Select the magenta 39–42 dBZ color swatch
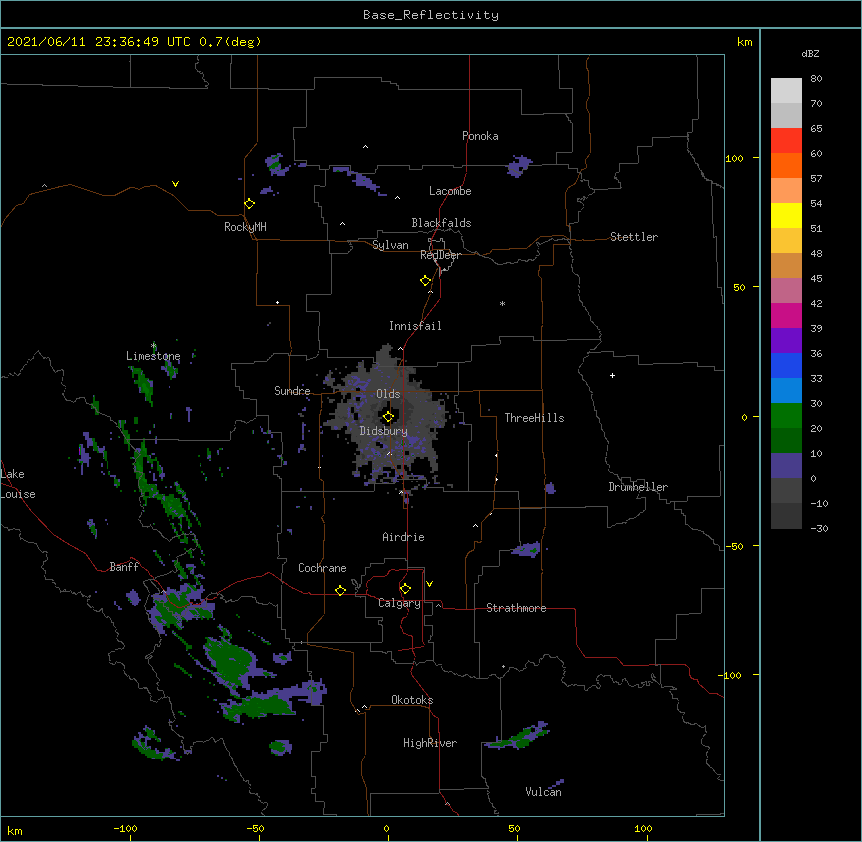 pyautogui.click(x=786, y=315)
